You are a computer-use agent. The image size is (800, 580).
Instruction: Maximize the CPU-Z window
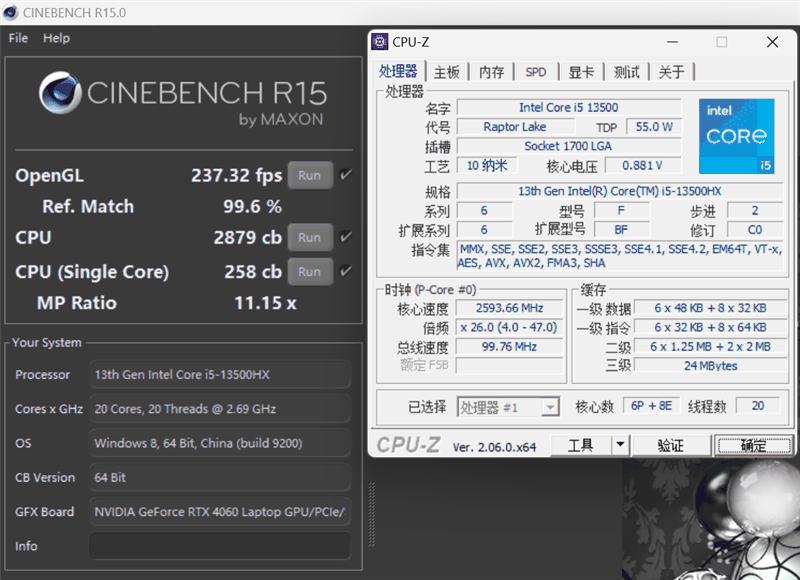coord(721,42)
